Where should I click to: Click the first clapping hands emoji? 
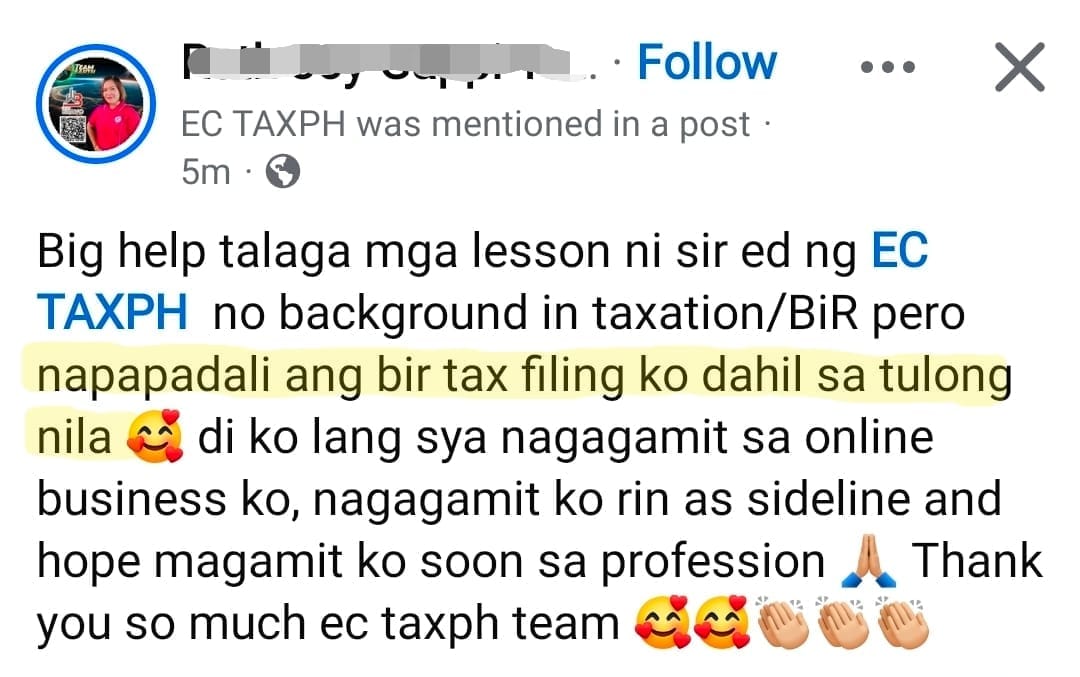(784, 622)
